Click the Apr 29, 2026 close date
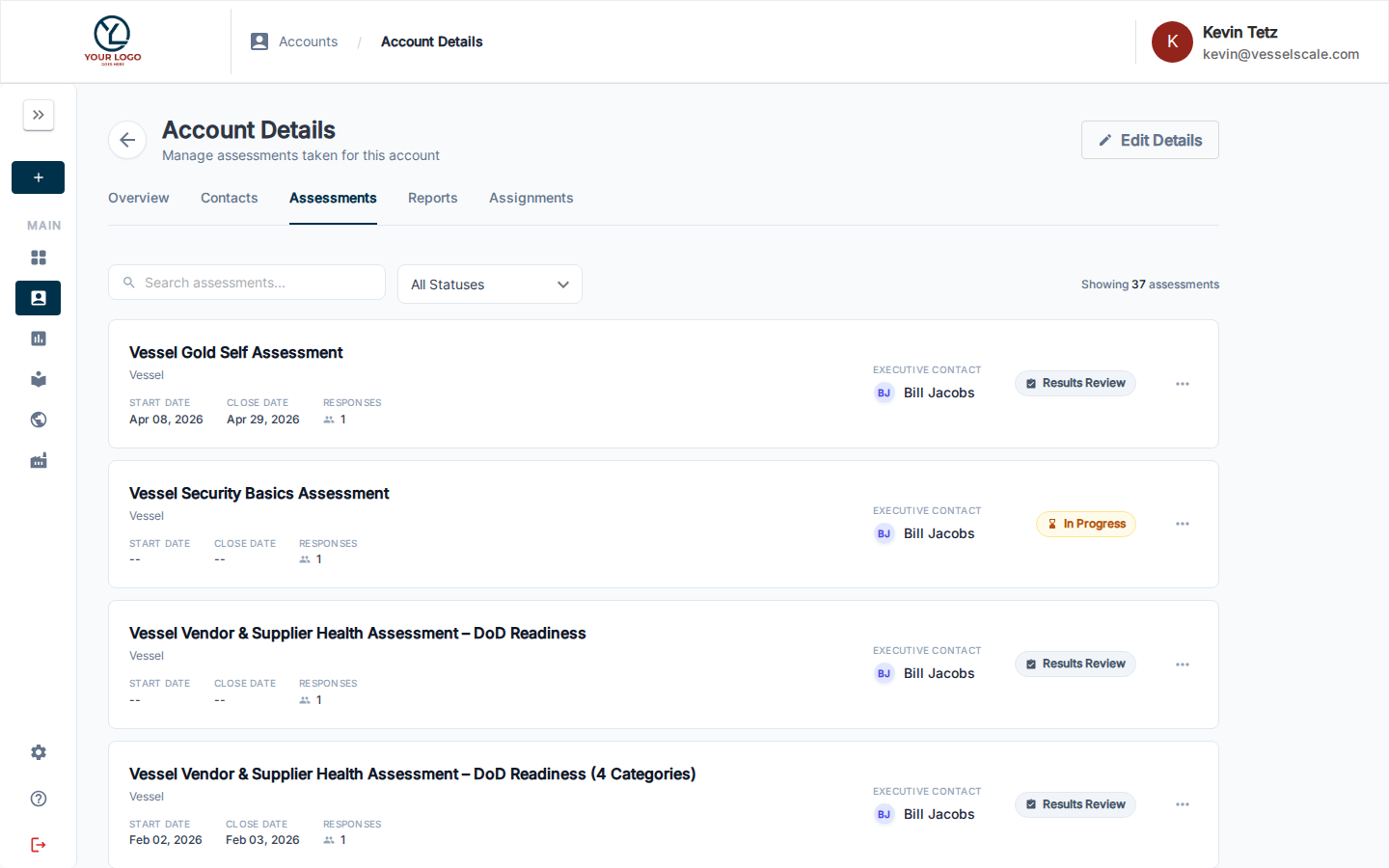 [263, 420]
